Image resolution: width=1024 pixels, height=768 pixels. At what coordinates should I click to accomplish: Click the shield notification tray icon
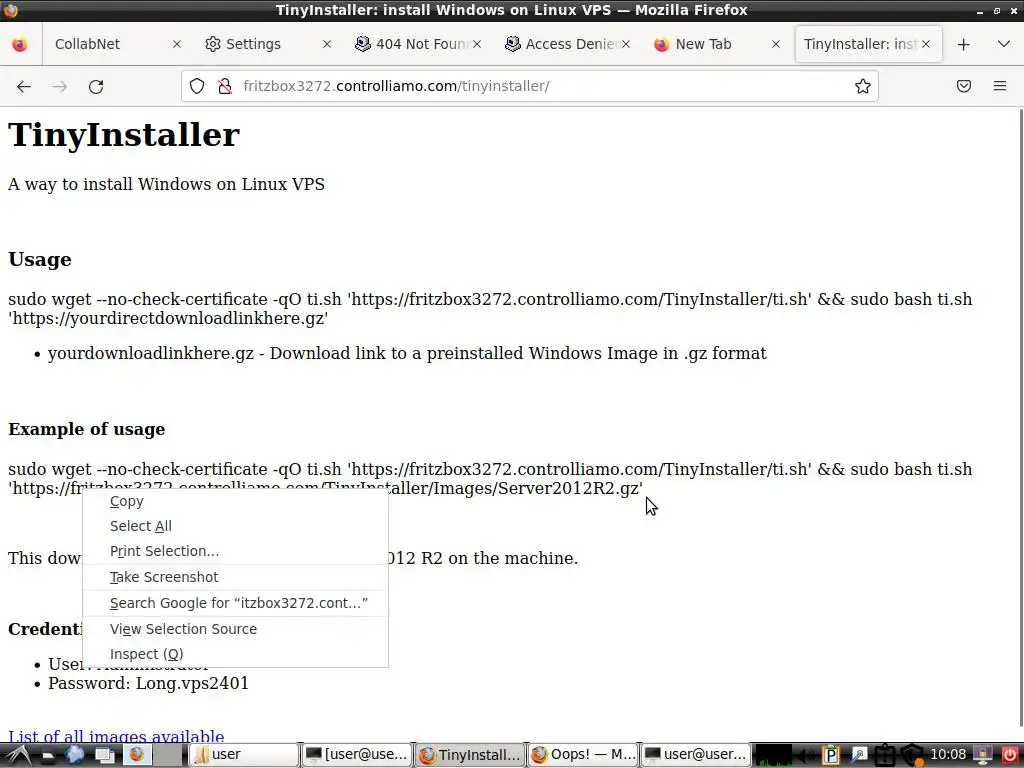coord(912,755)
